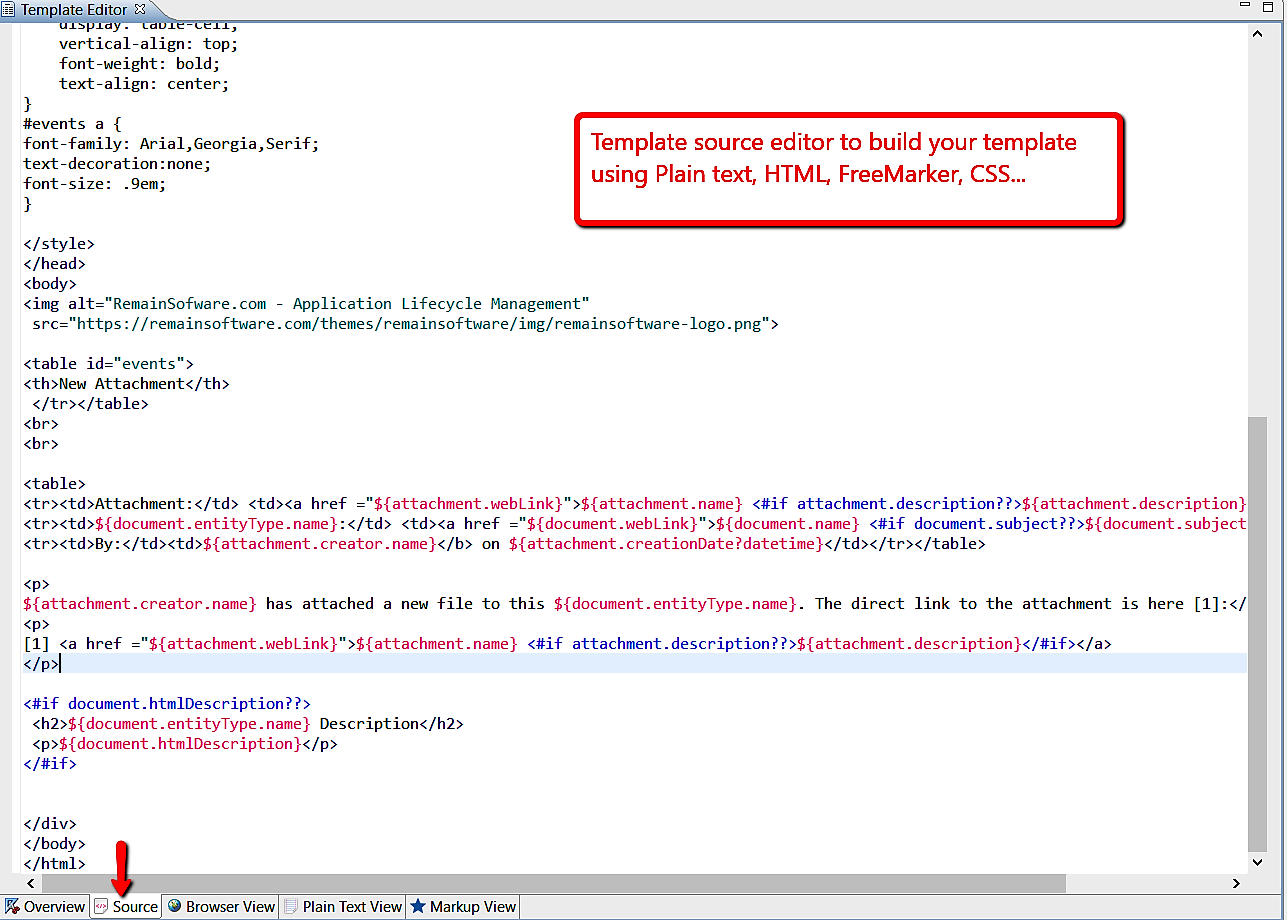Image resolution: width=1287 pixels, height=920 pixels.
Task: Place cursor on table id="events" line
Action: [108, 364]
